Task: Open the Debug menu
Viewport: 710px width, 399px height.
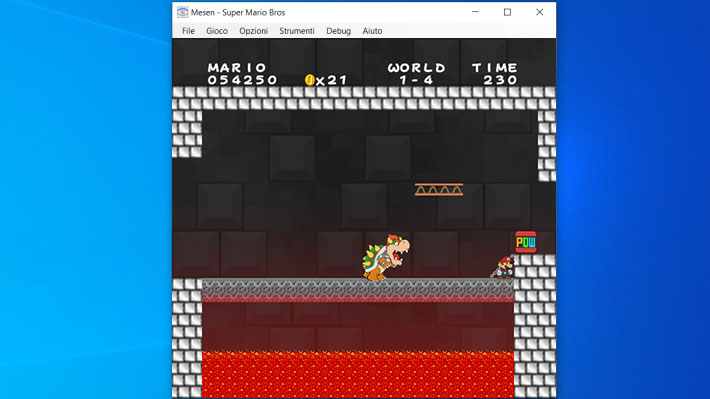Action: point(338,31)
